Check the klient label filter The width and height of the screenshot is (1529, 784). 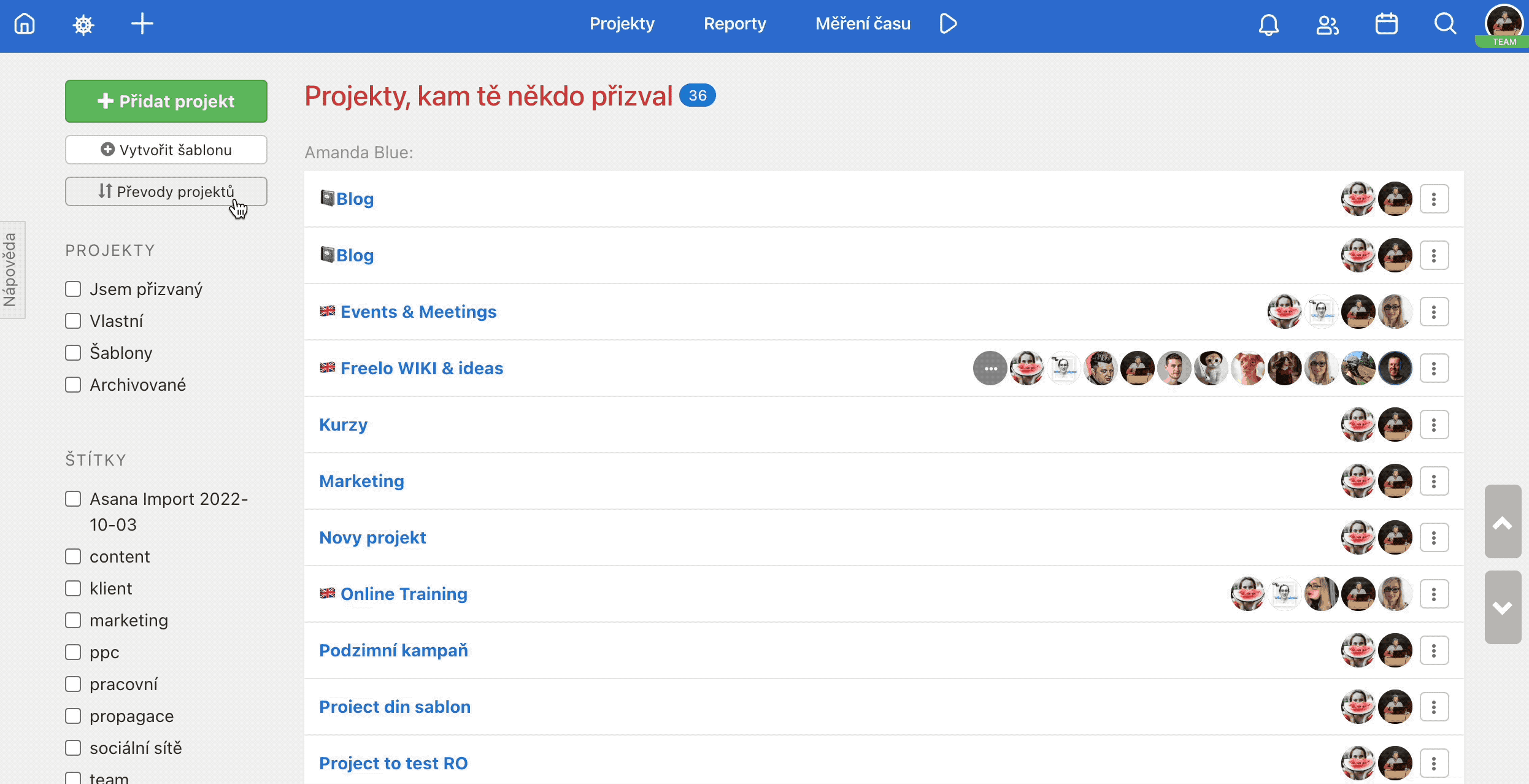point(73,588)
